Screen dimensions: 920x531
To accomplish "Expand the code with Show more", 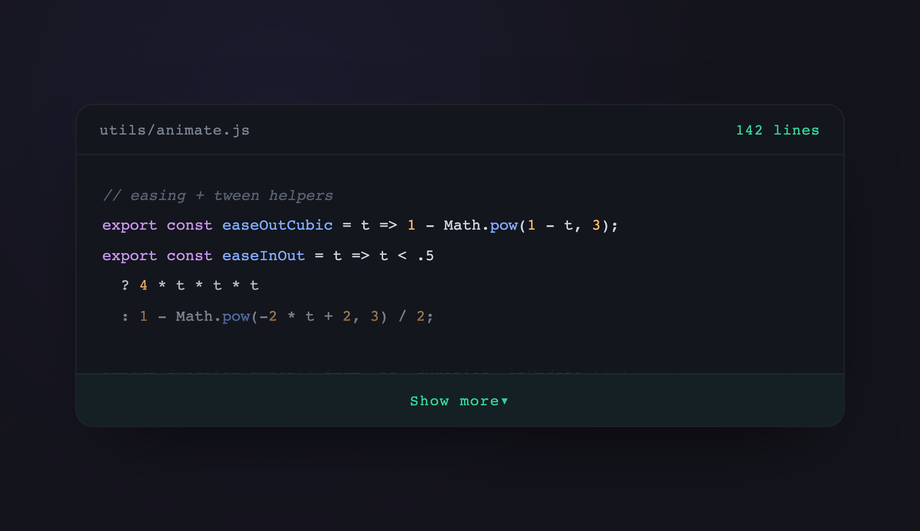I will coord(459,401).
